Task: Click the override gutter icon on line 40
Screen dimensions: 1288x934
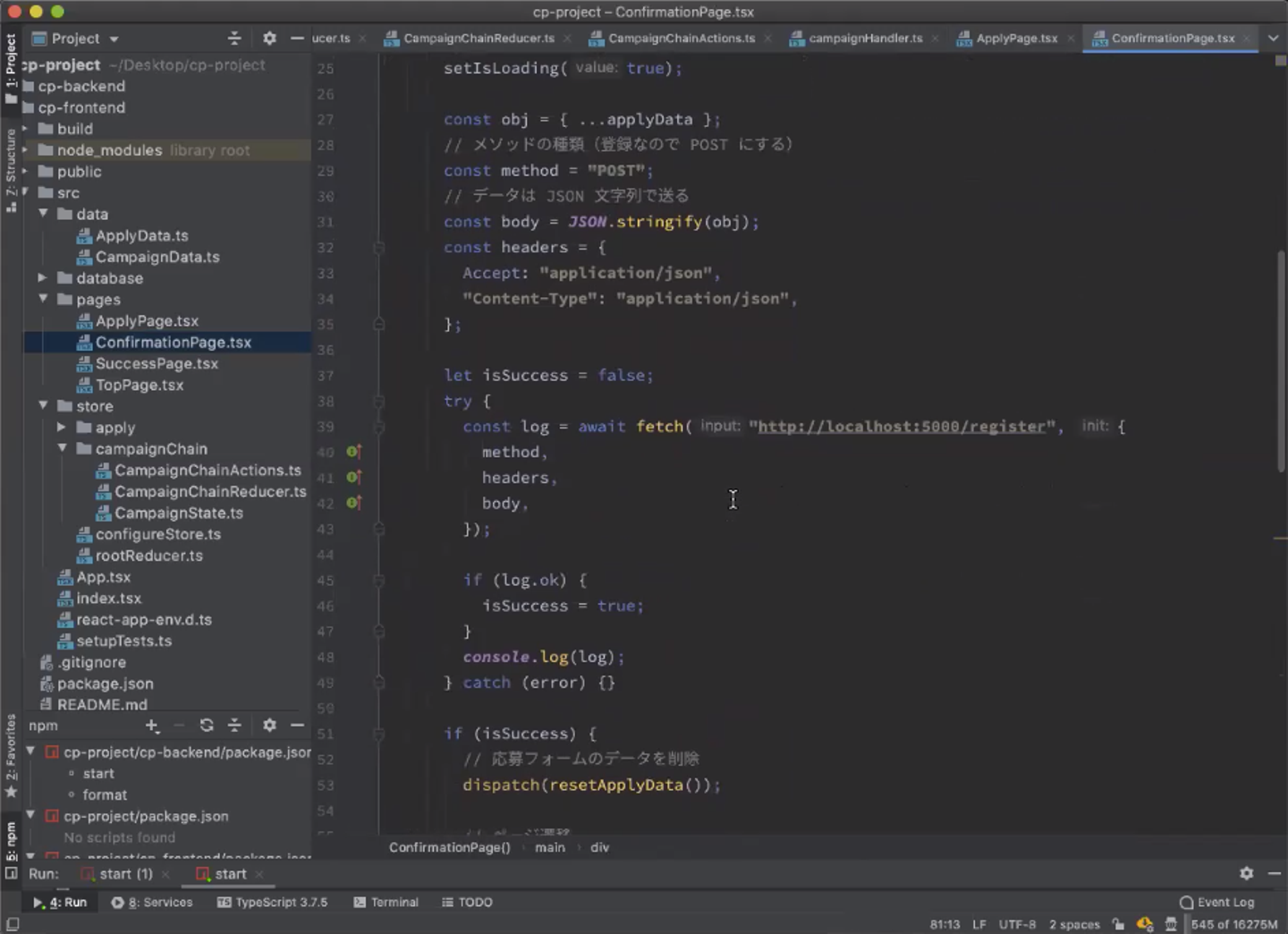Action: pos(353,452)
